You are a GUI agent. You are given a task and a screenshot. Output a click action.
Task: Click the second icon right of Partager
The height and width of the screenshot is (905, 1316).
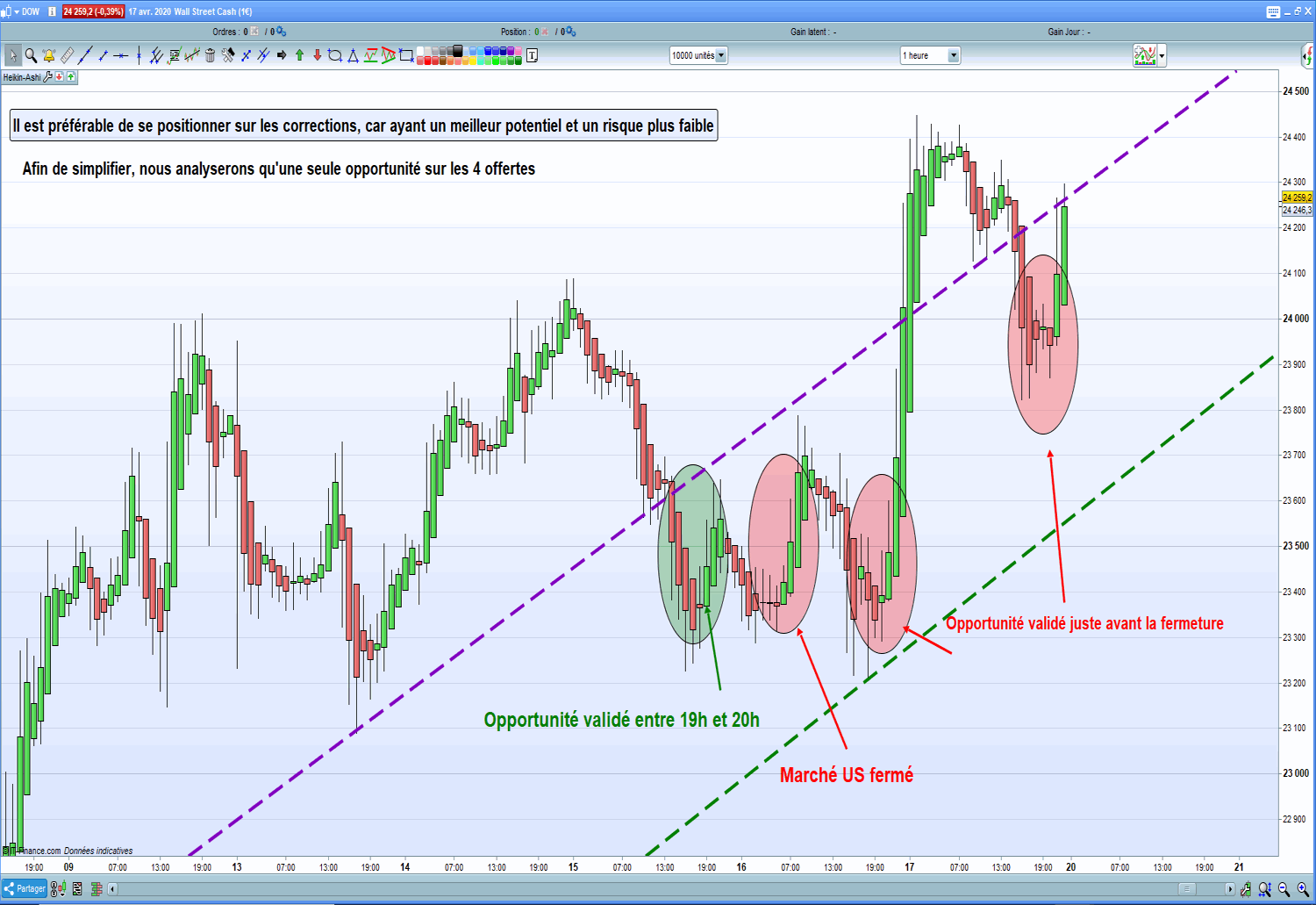click(x=77, y=889)
